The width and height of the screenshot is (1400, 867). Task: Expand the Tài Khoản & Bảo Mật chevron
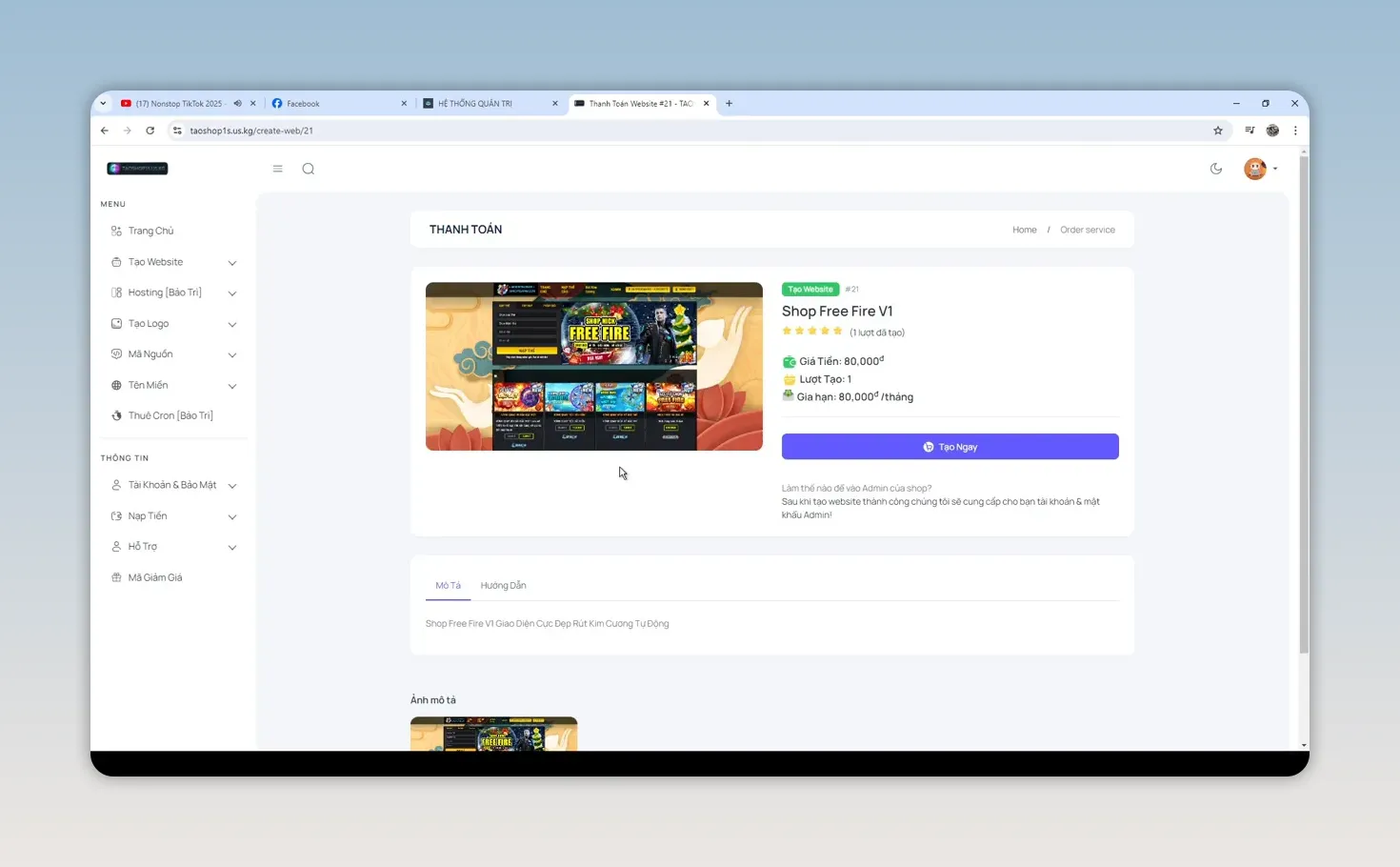point(232,486)
